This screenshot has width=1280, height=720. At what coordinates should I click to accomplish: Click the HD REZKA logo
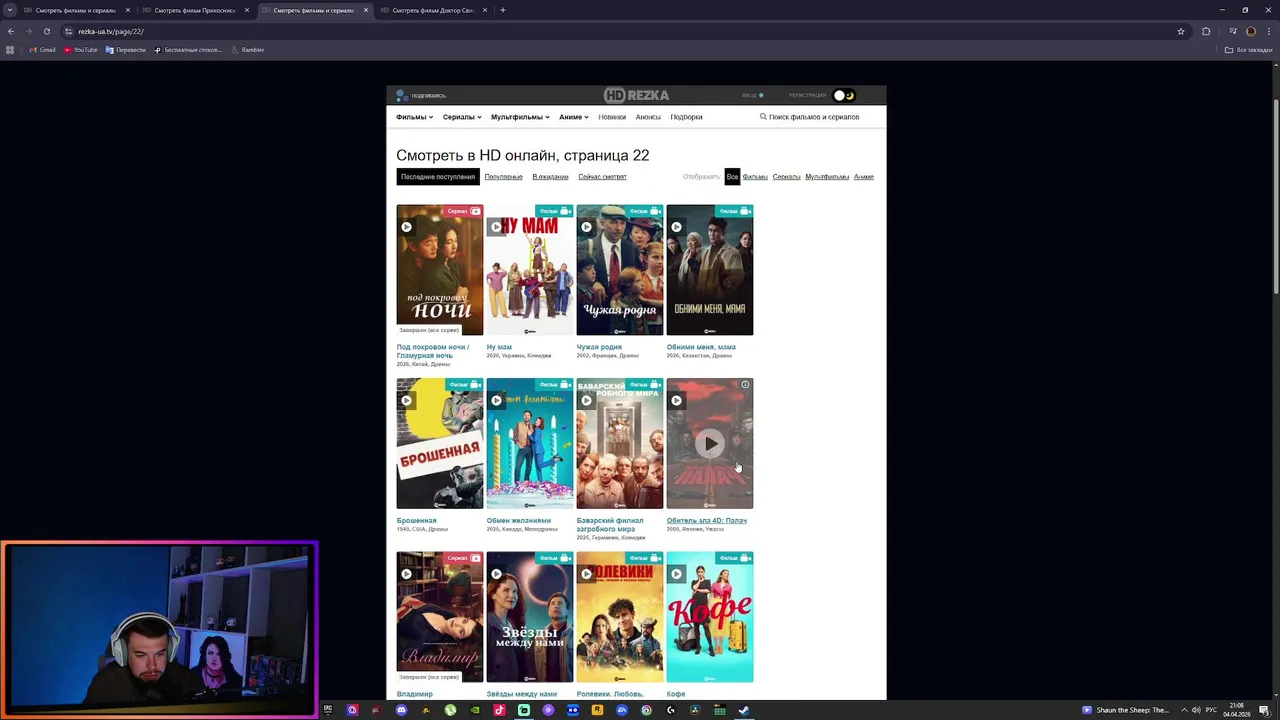636,95
